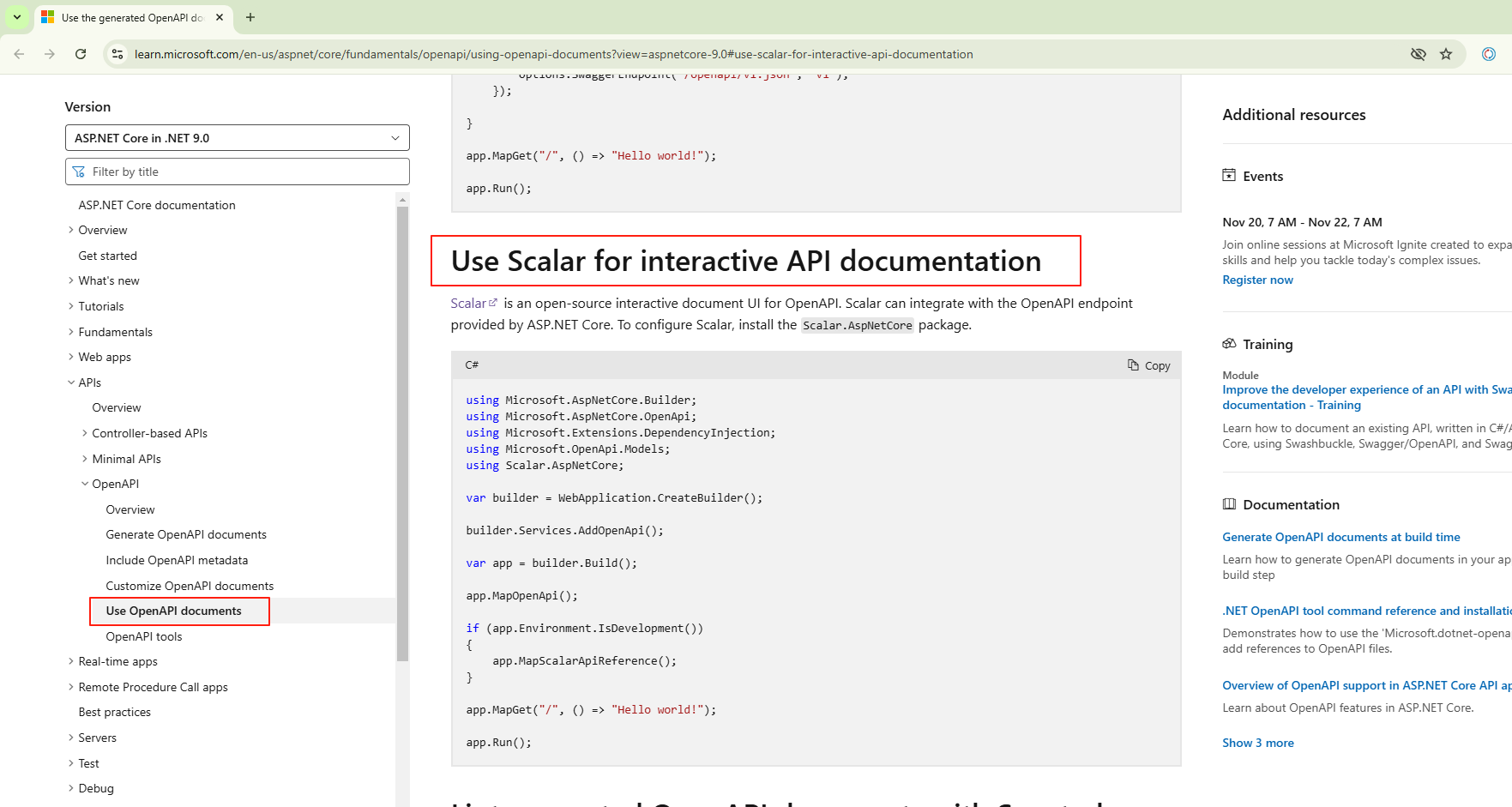Click the Copy icon on C# code block

pyautogui.click(x=1133, y=364)
